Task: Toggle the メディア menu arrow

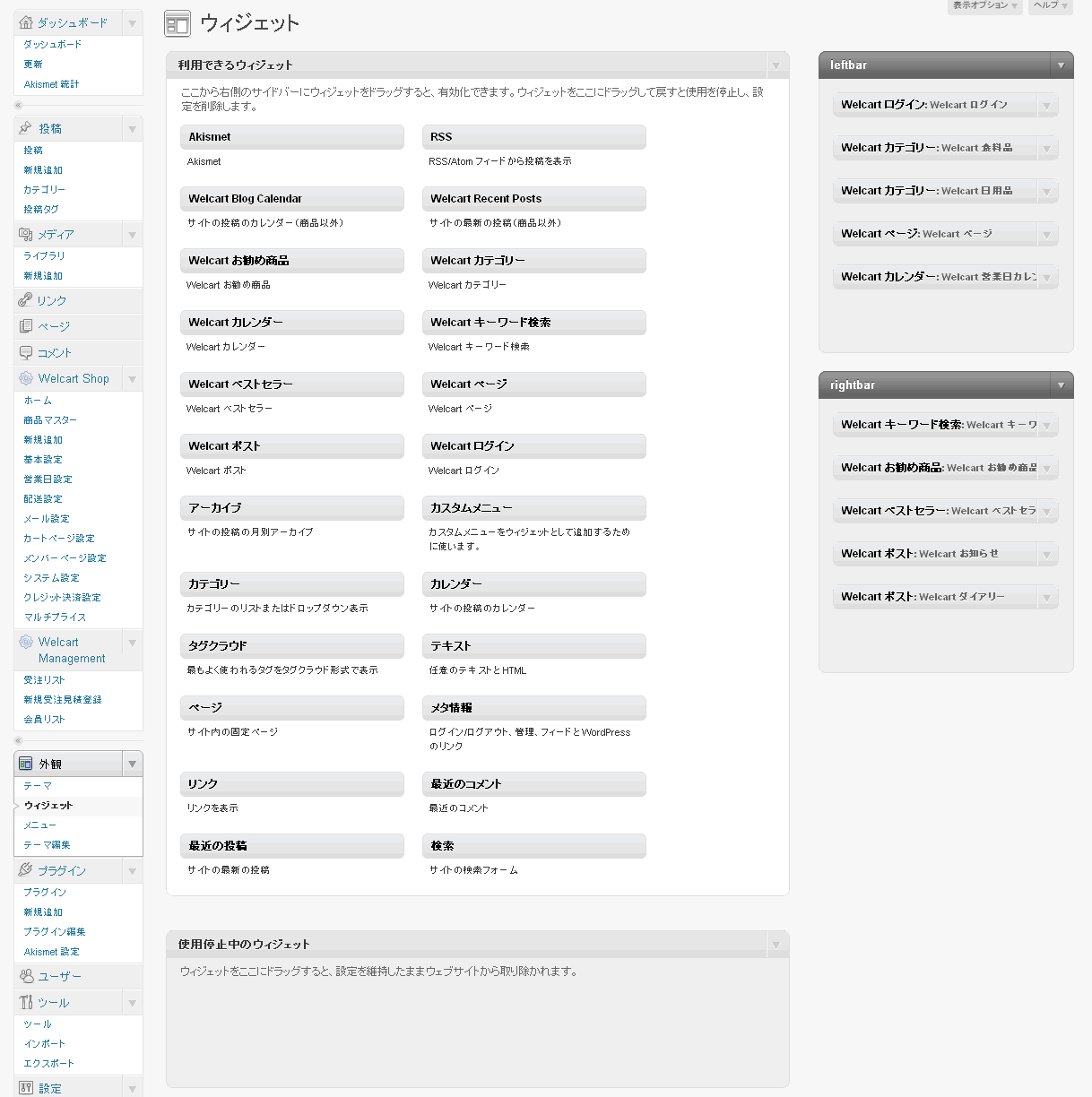Action: [x=133, y=235]
